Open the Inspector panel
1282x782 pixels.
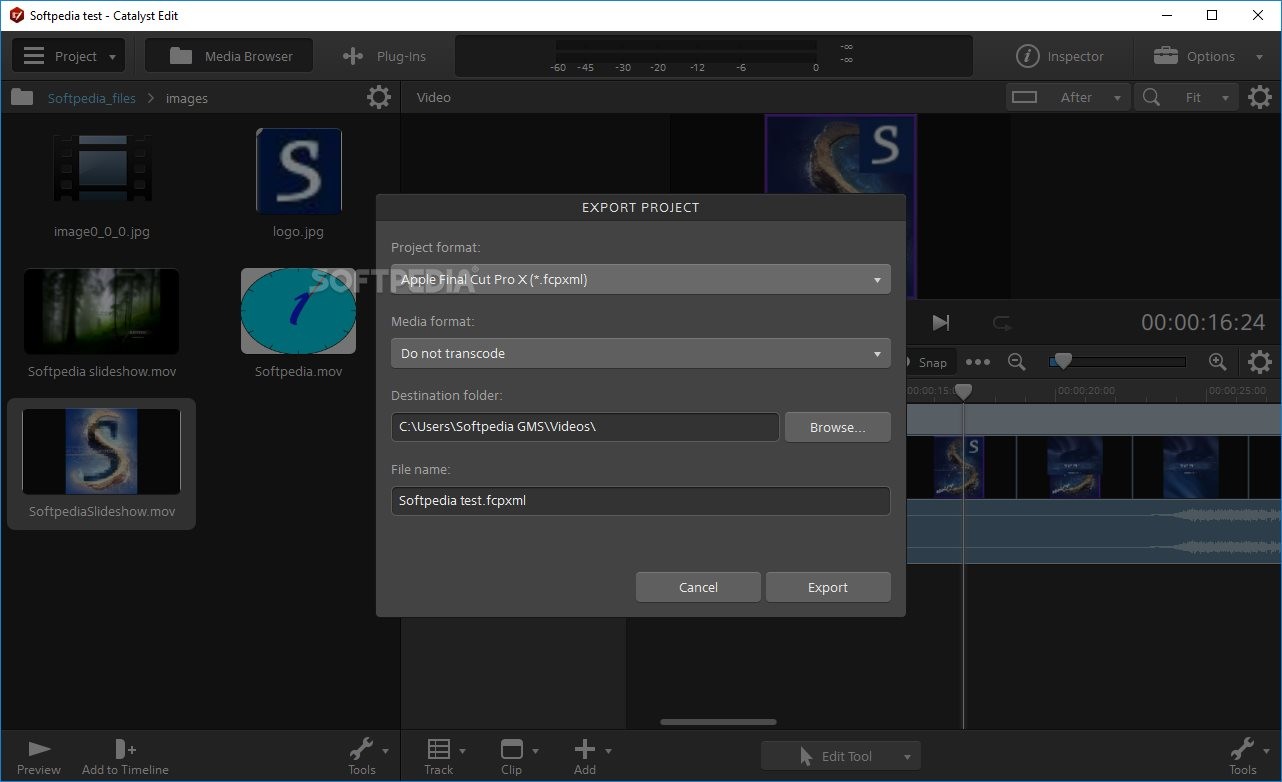(x=1060, y=56)
